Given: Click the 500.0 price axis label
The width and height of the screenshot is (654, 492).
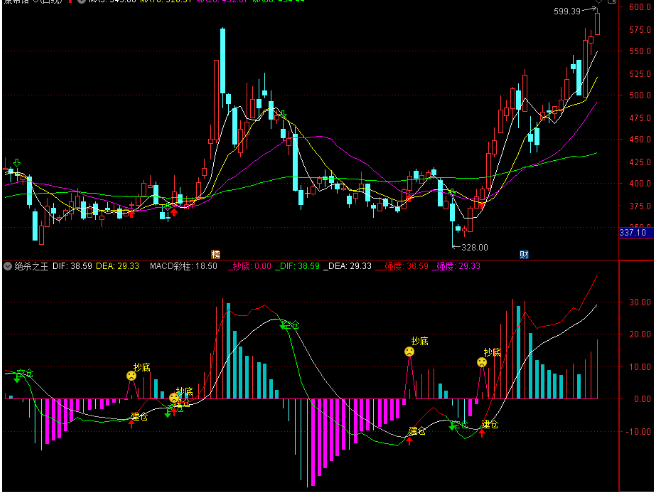Looking at the screenshot, I should (x=641, y=95).
